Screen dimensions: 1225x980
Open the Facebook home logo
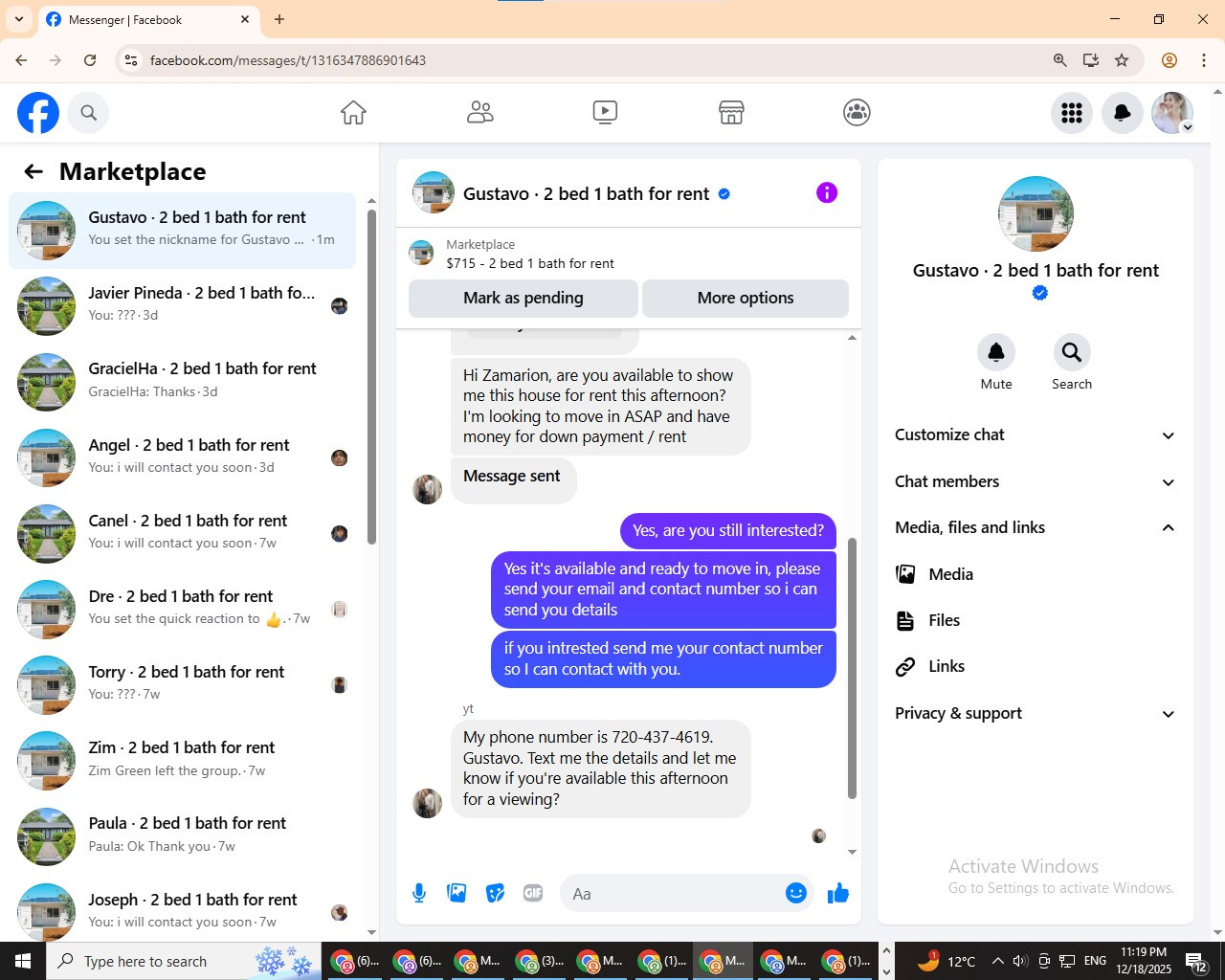[38, 113]
